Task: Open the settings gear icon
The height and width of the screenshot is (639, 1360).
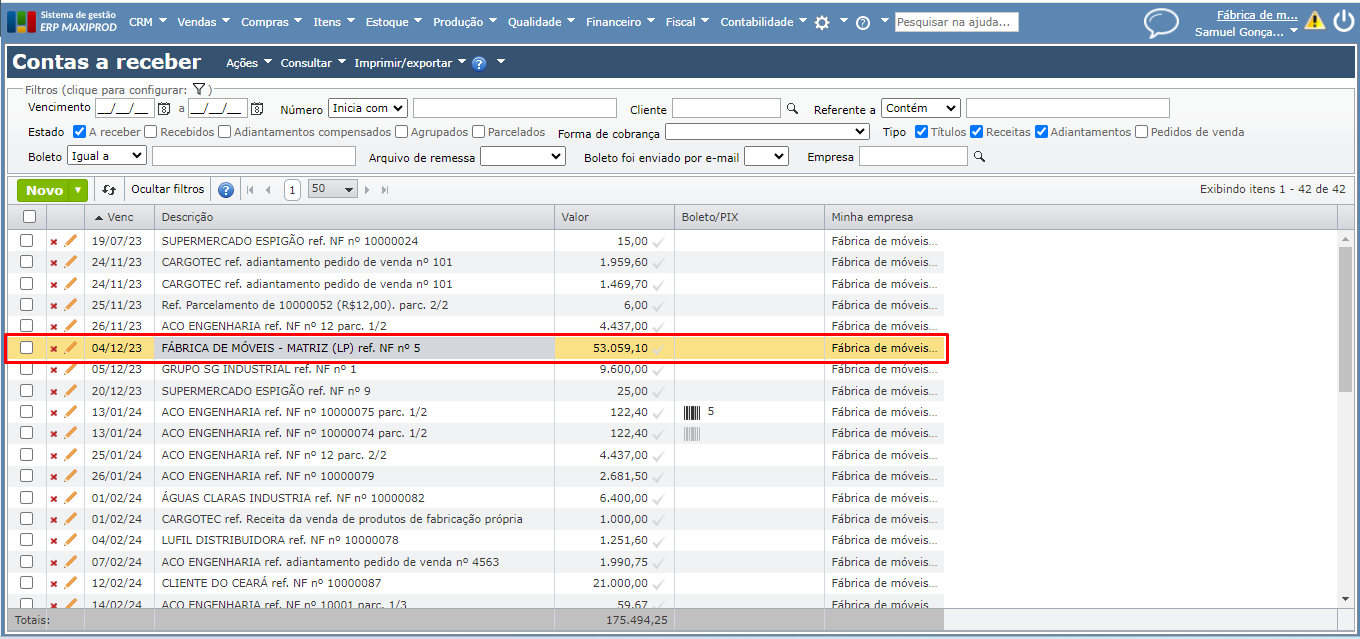Action: click(x=822, y=22)
